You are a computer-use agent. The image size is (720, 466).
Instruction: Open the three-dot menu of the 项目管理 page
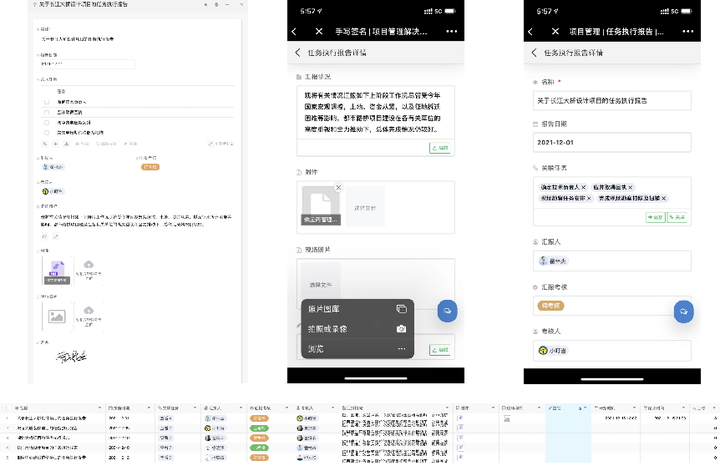(688, 31)
